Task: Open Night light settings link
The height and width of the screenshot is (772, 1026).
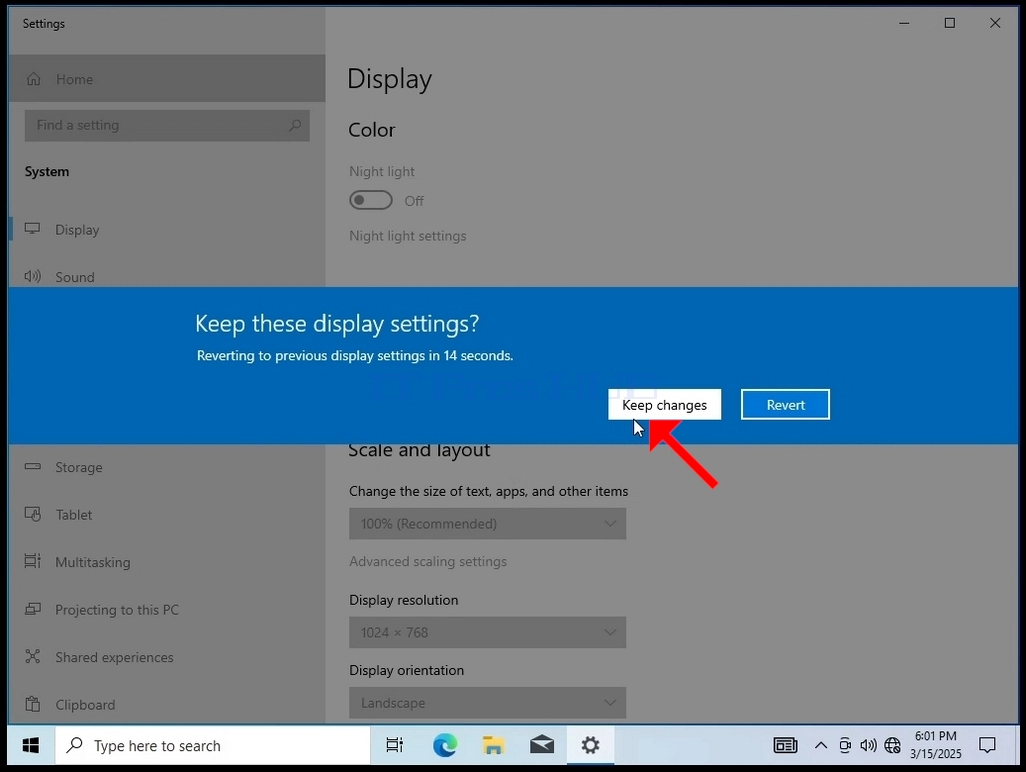Action: coord(408,236)
